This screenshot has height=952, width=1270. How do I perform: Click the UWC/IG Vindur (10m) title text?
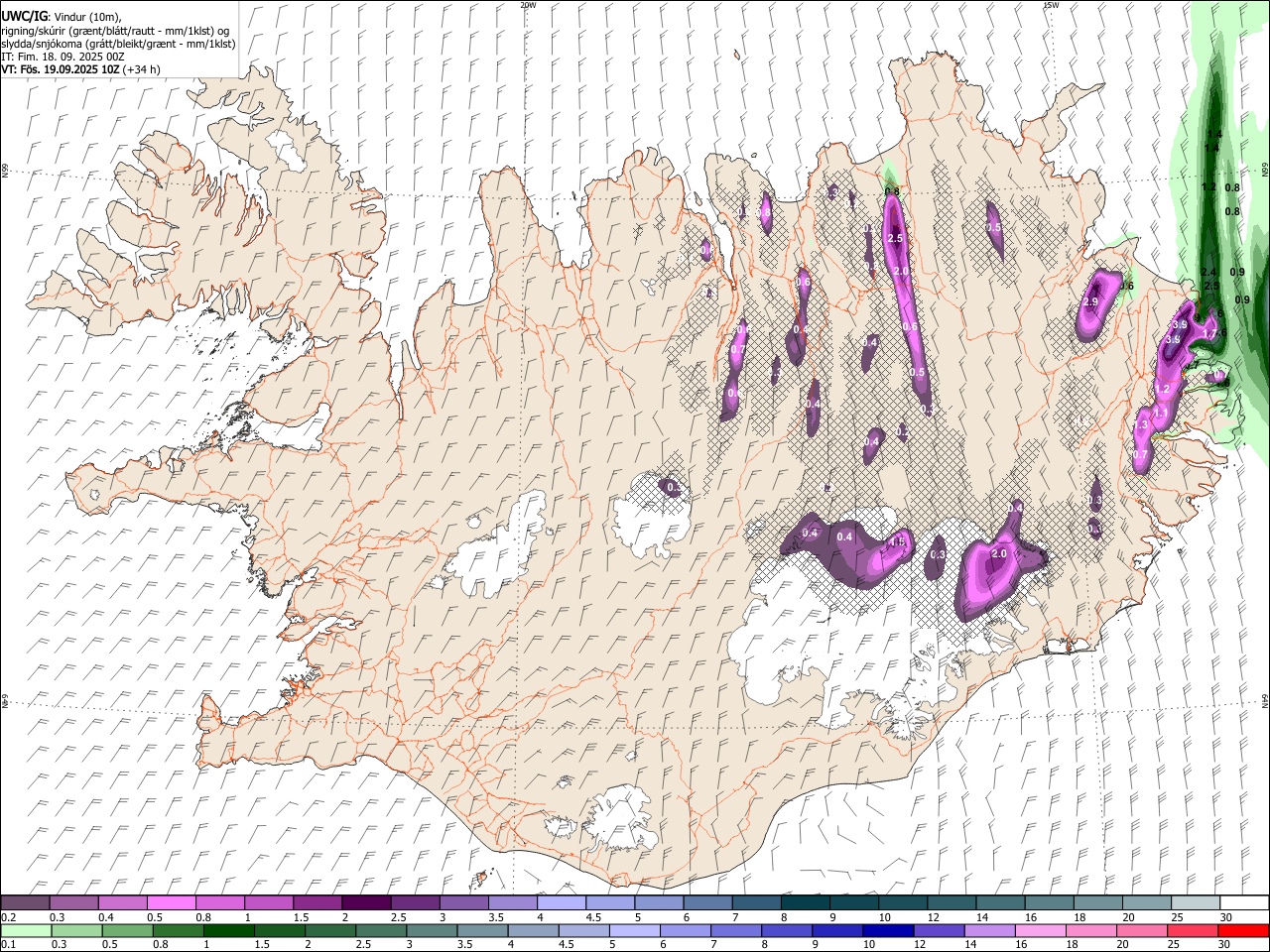click(x=62, y=17)
